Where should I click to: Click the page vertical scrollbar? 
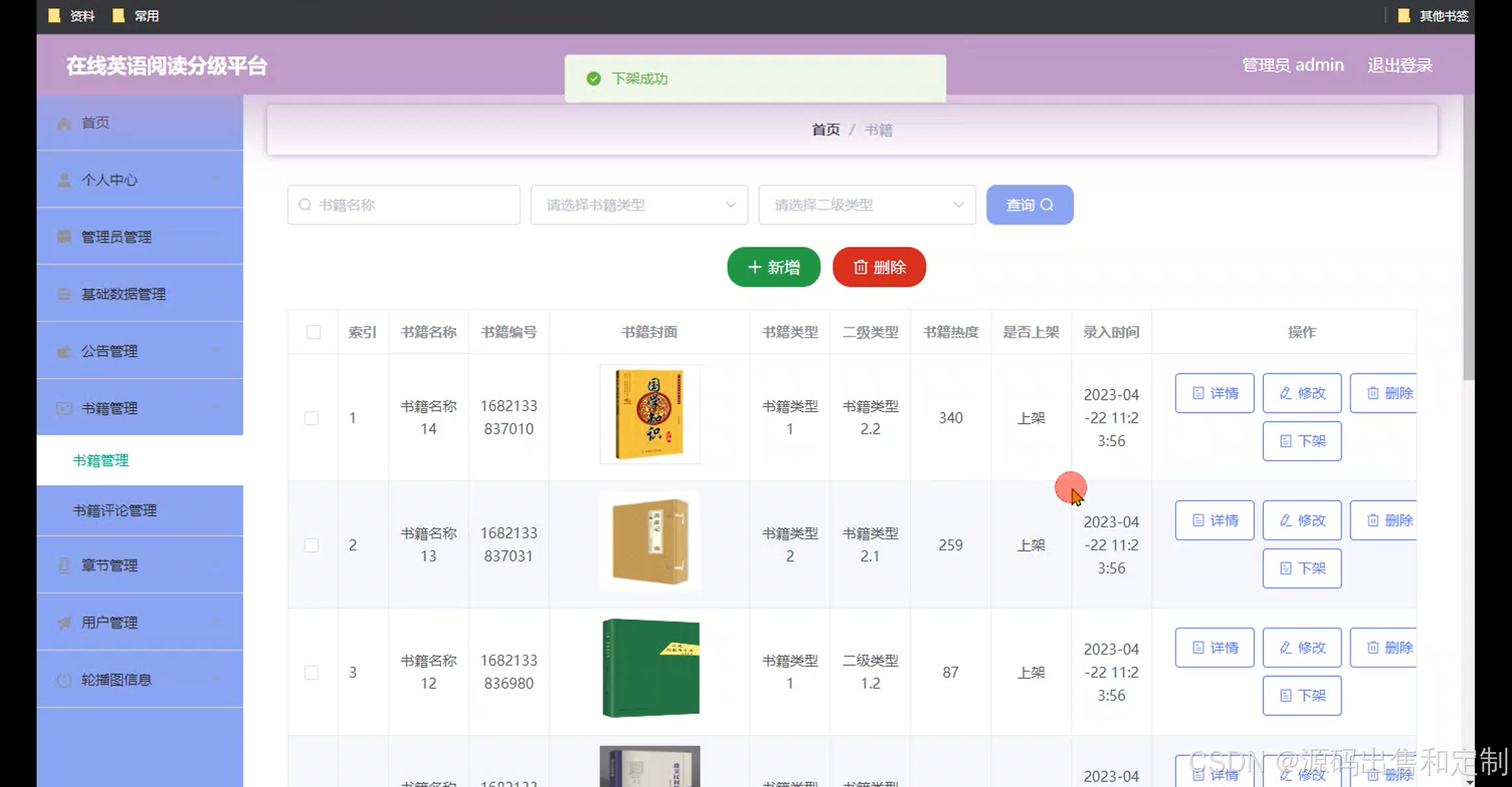tap(1468, 236)
